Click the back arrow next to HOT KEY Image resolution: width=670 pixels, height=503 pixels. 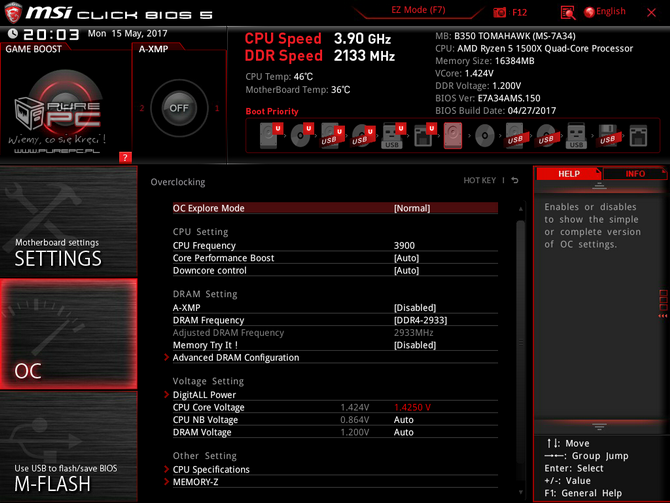pos(515,180)
